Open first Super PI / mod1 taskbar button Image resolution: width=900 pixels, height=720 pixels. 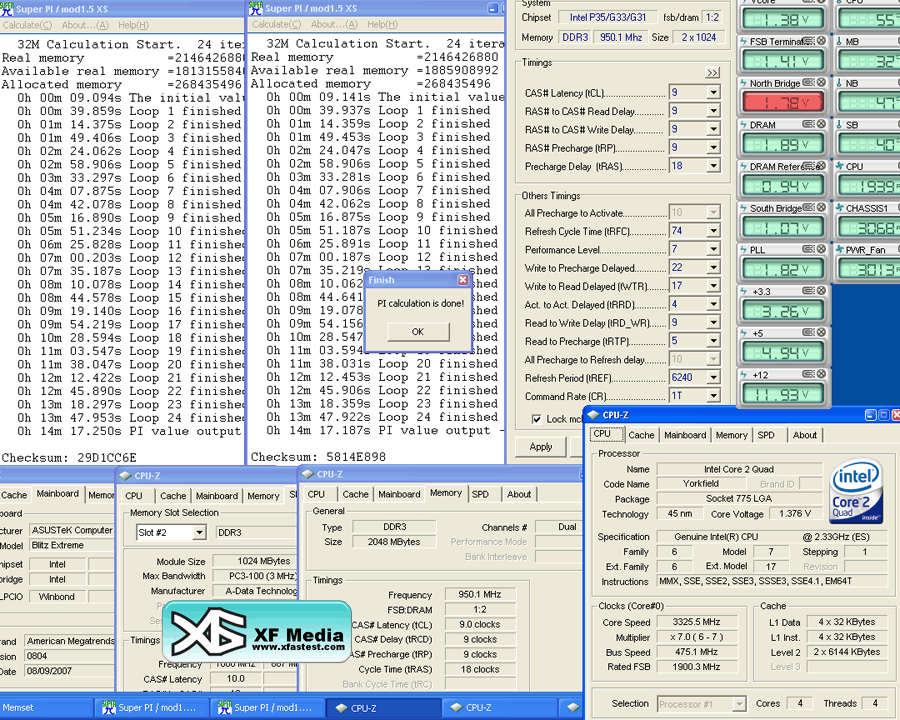tap(152, 708)
